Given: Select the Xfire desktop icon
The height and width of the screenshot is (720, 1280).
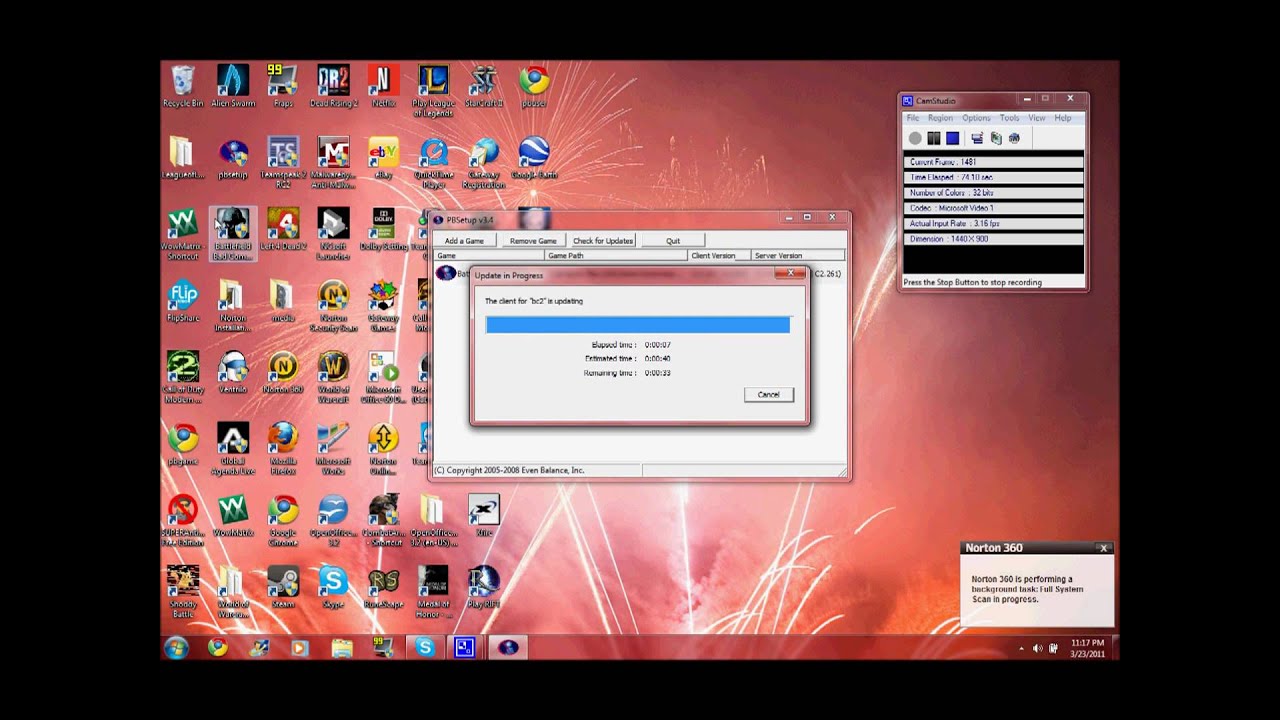Looking at the screenshot, I should (x=483, y=516).
